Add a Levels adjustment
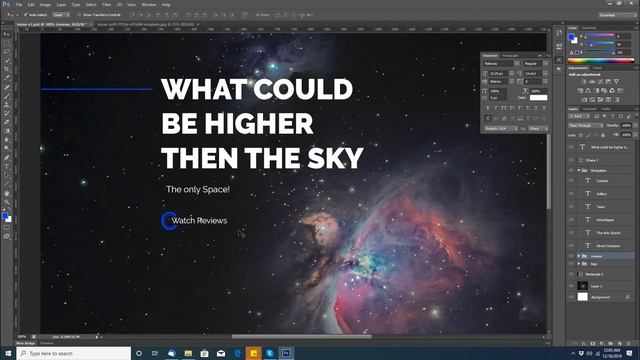This screenshot has width=640, height=360. coord(593,82)
